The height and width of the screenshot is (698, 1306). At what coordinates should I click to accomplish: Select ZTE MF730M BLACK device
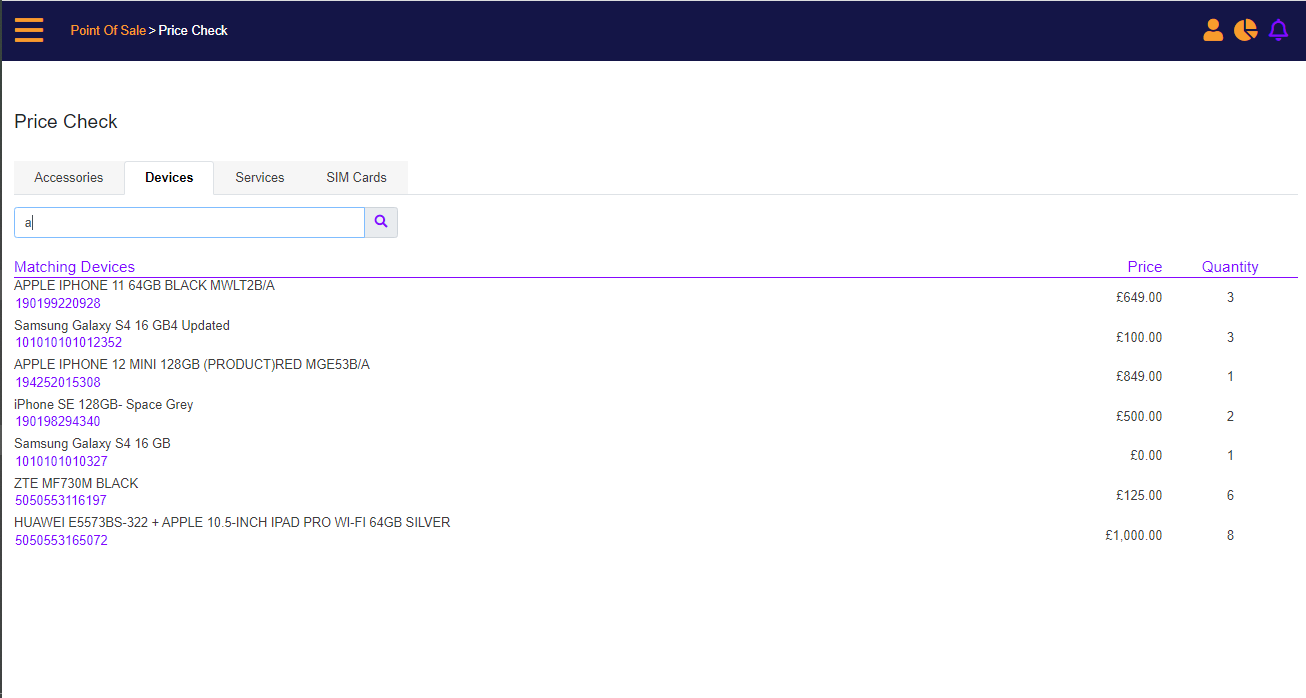(76, 483)
